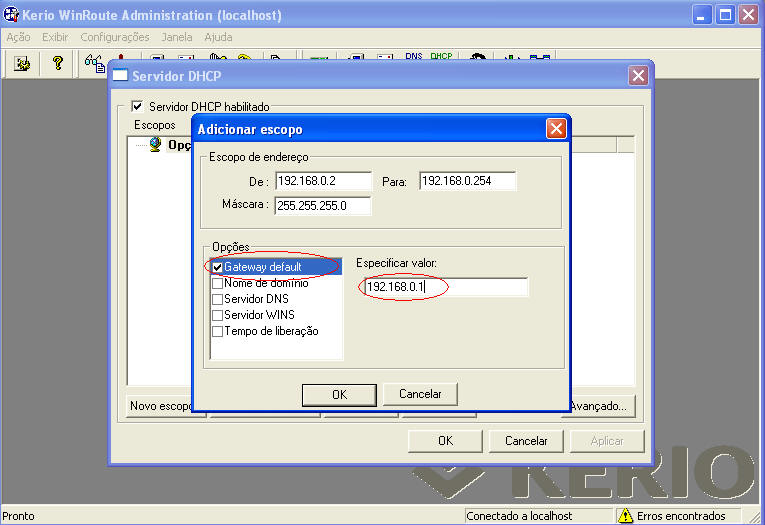The width and height of the screenshot is (765, 525).
Task: Toggle Servidor DHCP habilitado checkbox
Action: 138,107
